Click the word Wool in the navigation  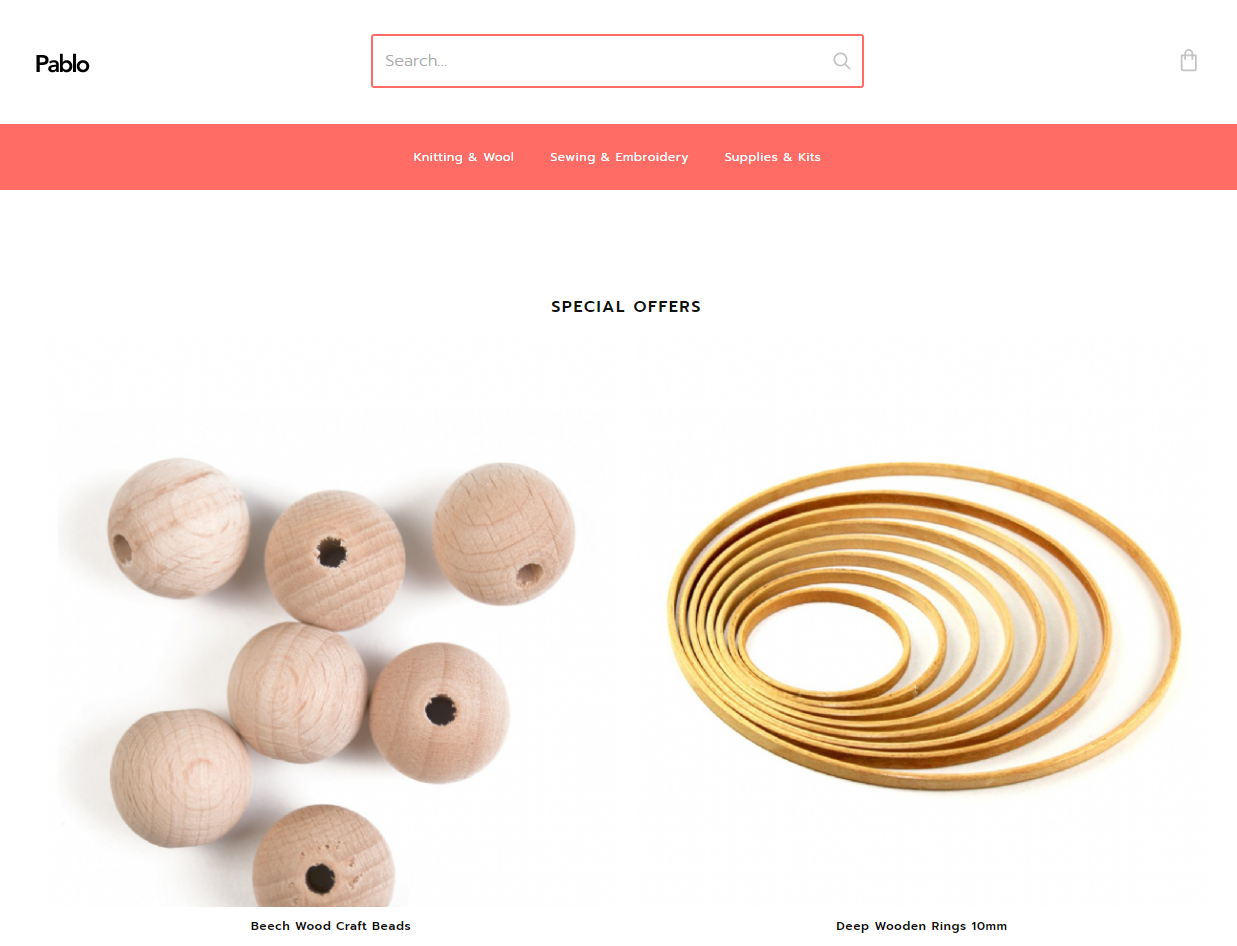pos(498,157)
